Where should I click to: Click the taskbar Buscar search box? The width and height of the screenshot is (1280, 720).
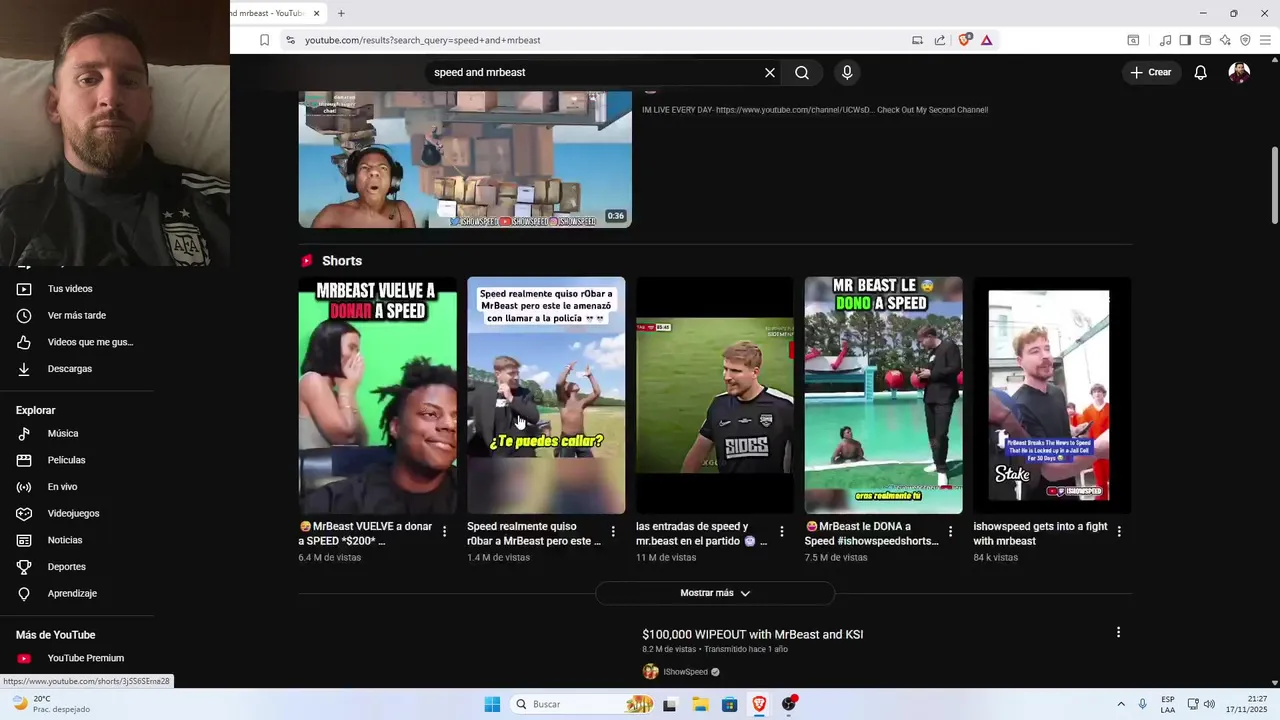584,704
